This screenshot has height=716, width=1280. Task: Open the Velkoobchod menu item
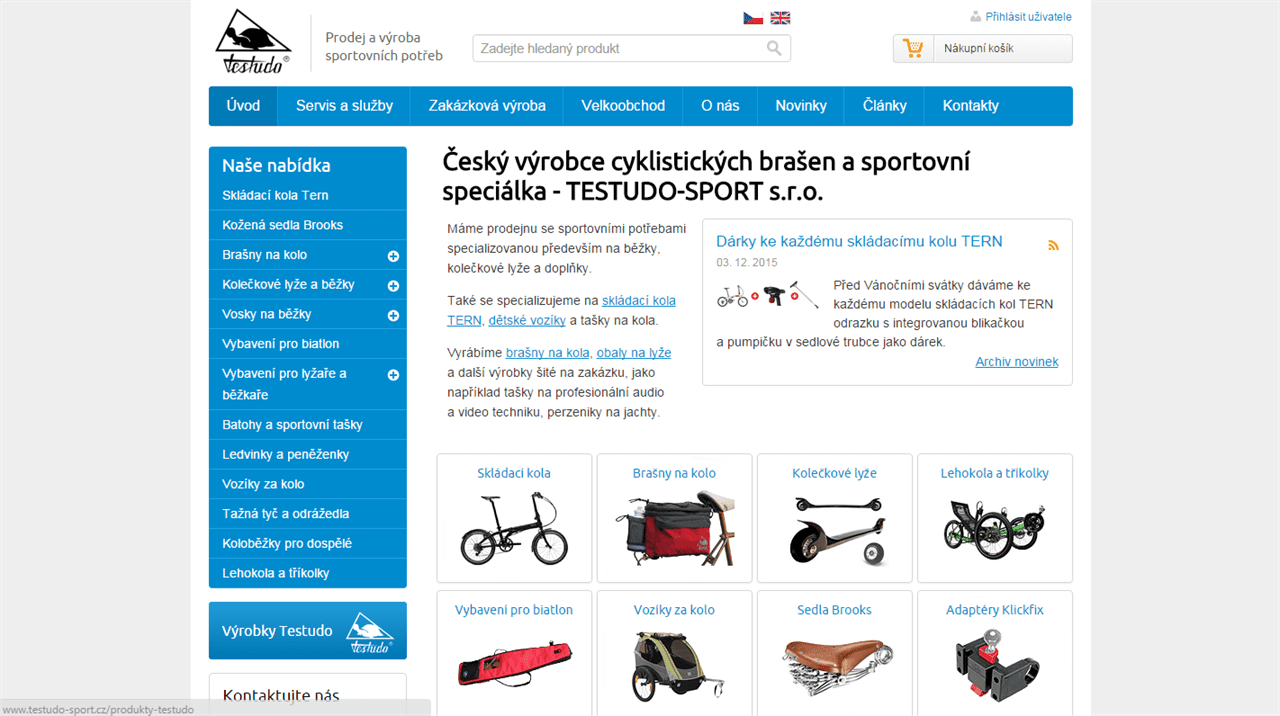tap(623, 106)
